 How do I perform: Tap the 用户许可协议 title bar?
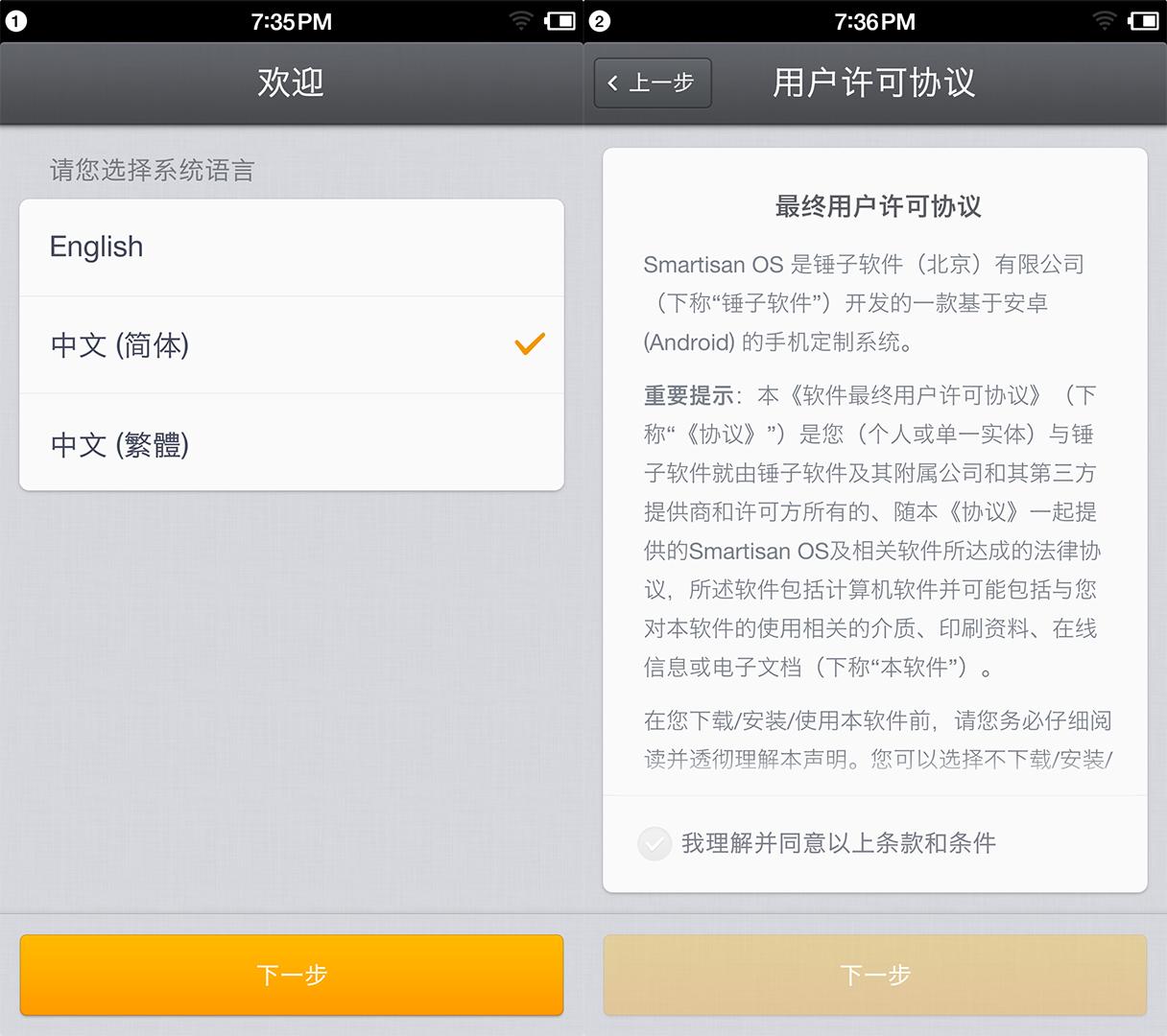pos(874,83)
